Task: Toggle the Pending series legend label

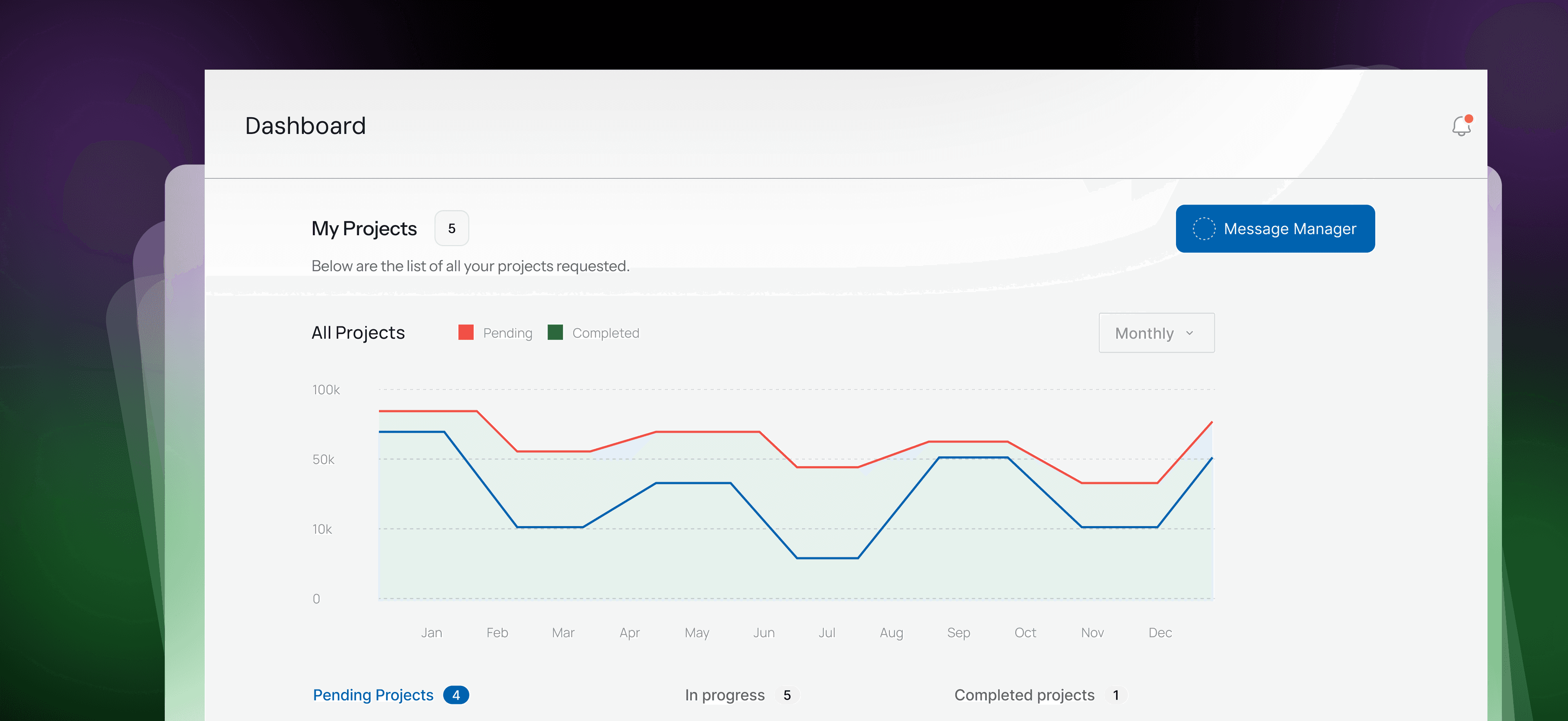Action: tap(508, 333)
